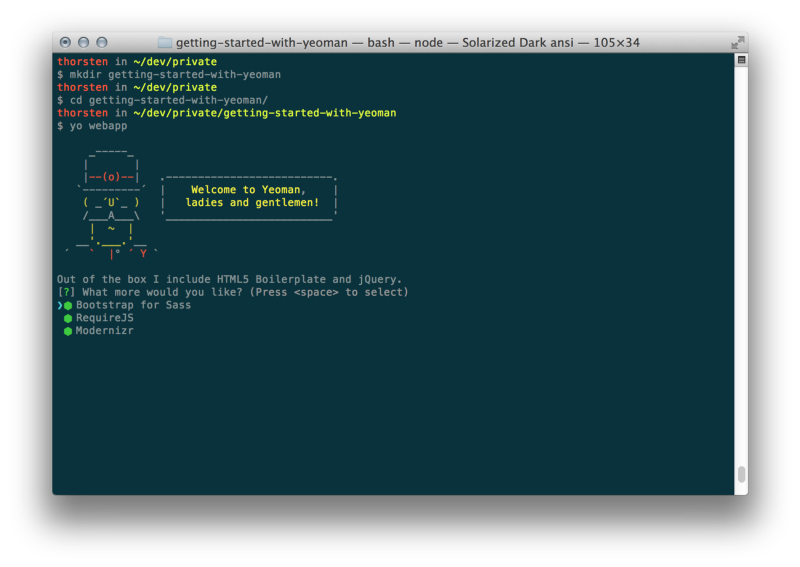The height and width of the screenshot is (567, 800).
Task: Click the split pane icon above the scrollbar
Action: (741, 60)
